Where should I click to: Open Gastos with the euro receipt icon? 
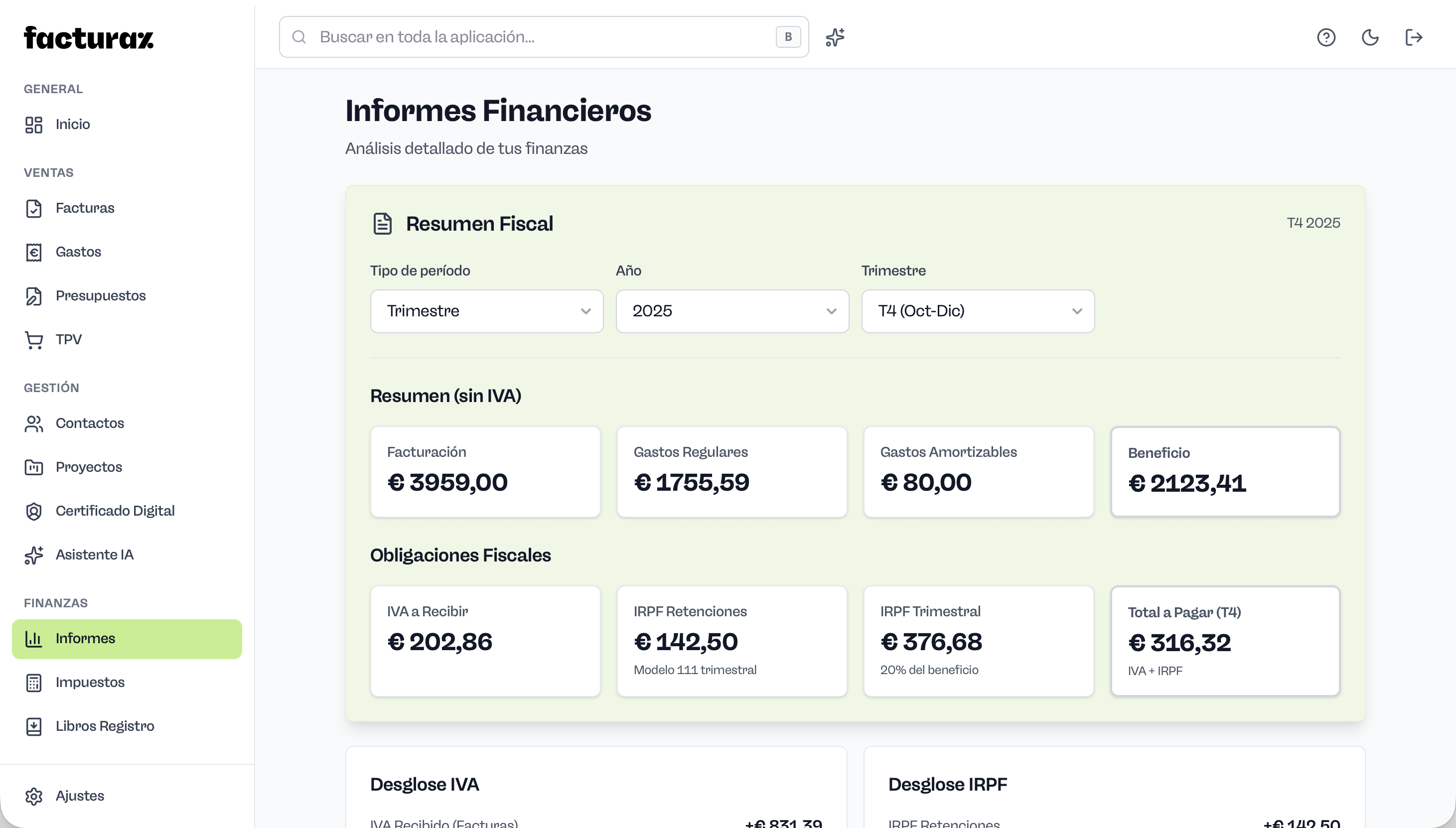point(33,252)
